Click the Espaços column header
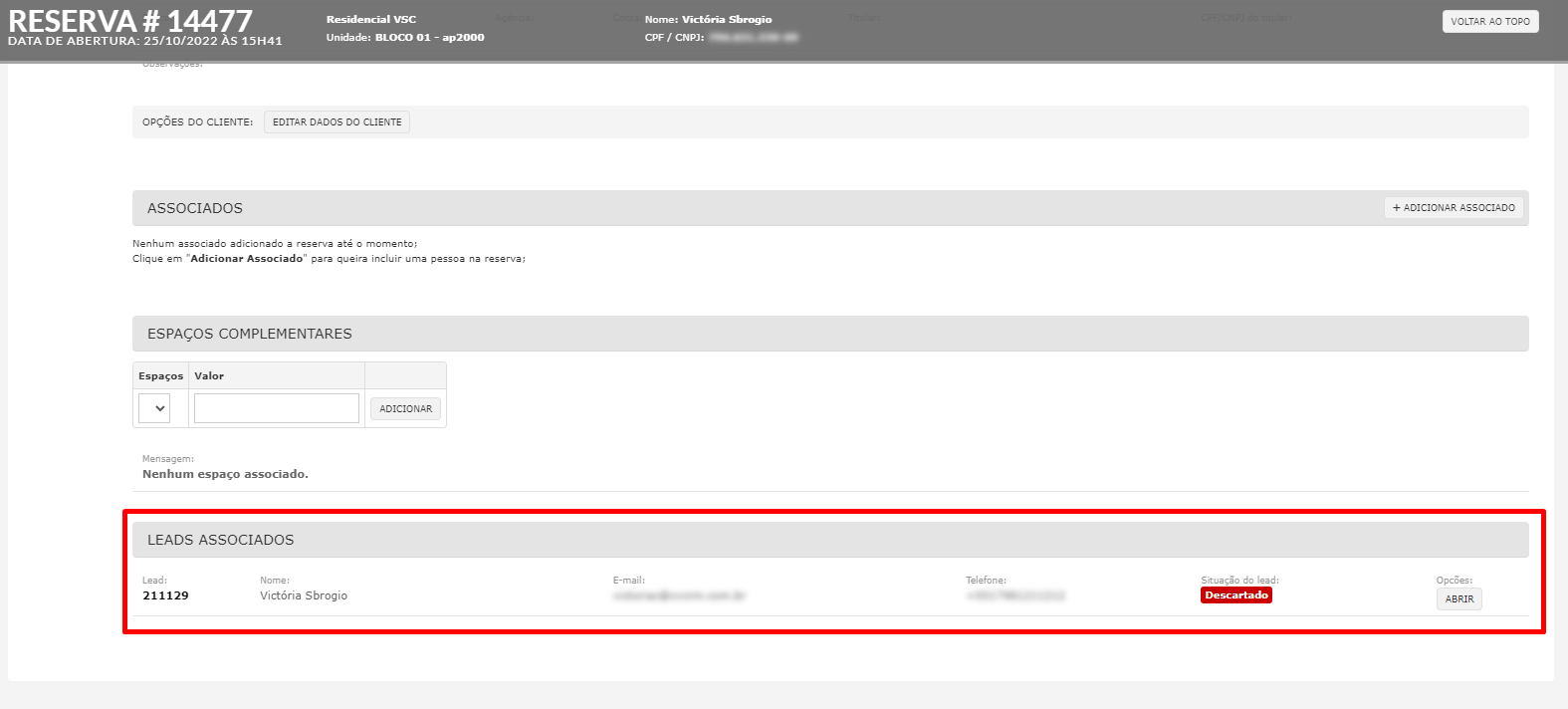Viewport: 1568px width, 709px height. click(160, 376)
